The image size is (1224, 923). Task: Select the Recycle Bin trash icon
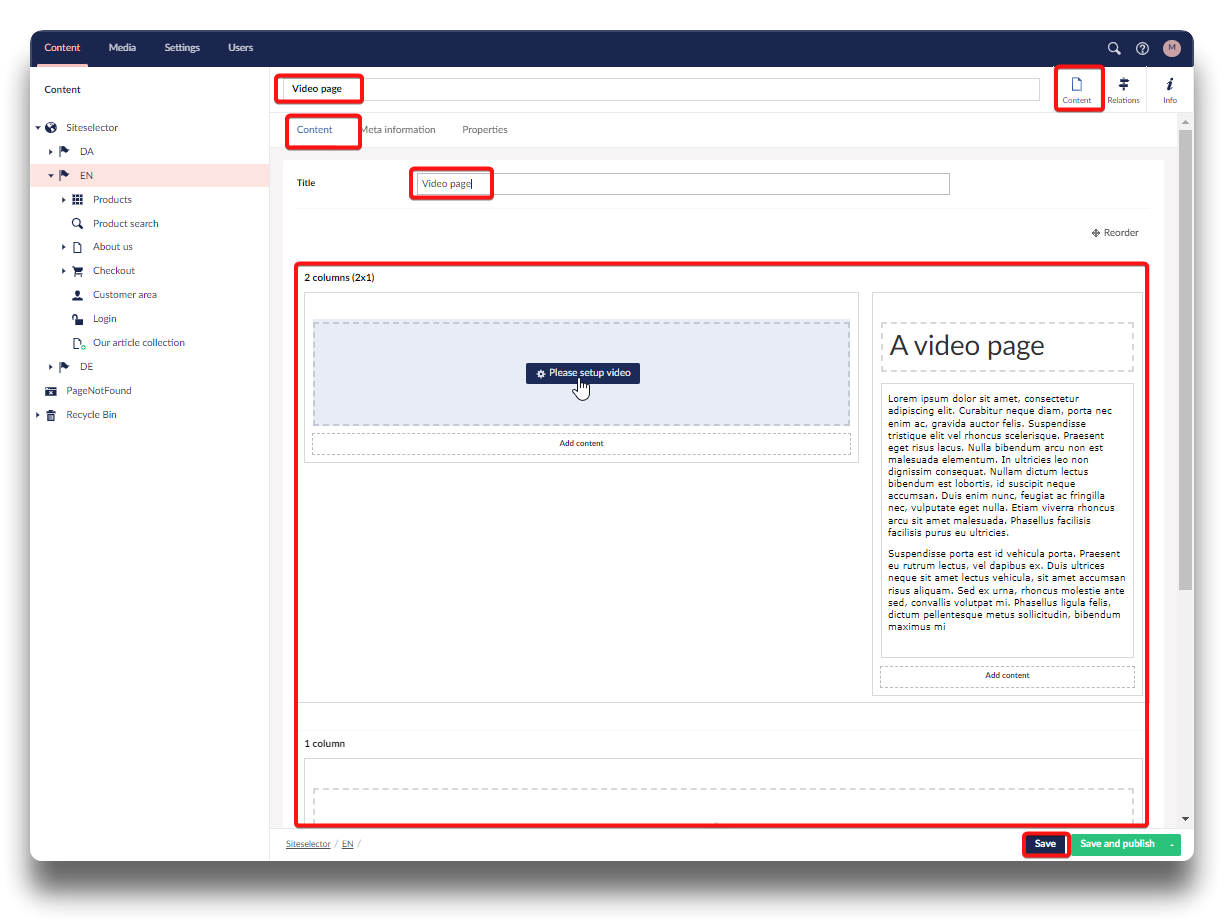51,415
